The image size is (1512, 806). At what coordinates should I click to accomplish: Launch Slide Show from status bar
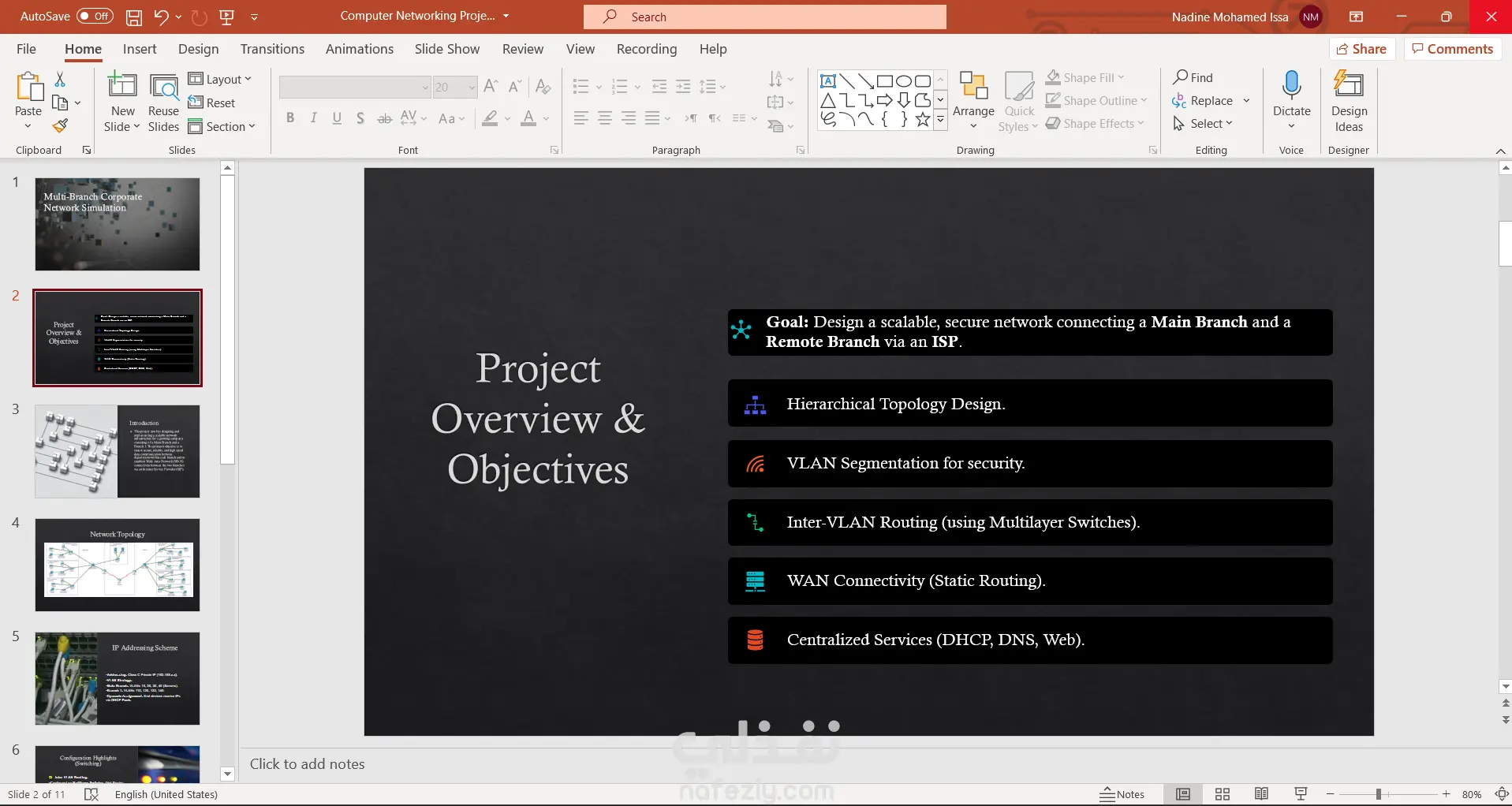point(1301,794)
